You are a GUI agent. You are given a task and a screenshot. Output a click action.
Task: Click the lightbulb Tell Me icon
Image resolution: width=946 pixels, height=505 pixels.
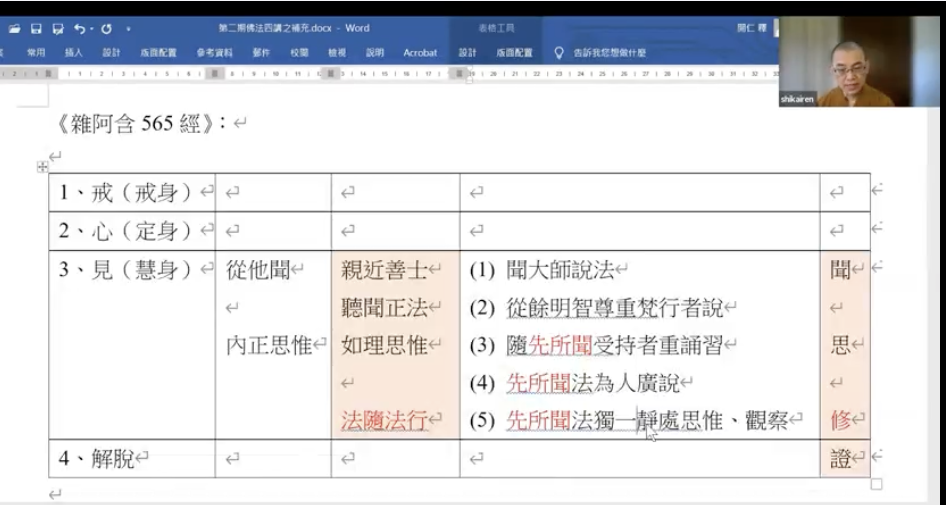coord(559,52)
